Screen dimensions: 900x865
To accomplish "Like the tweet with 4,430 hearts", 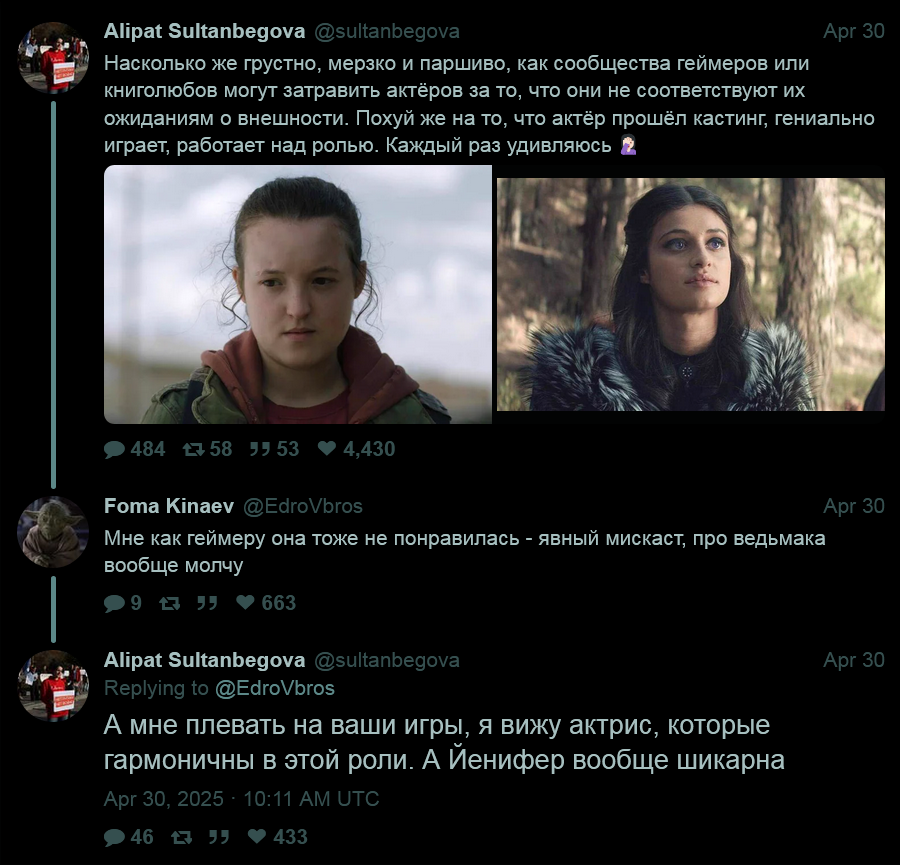I will 327,448.
